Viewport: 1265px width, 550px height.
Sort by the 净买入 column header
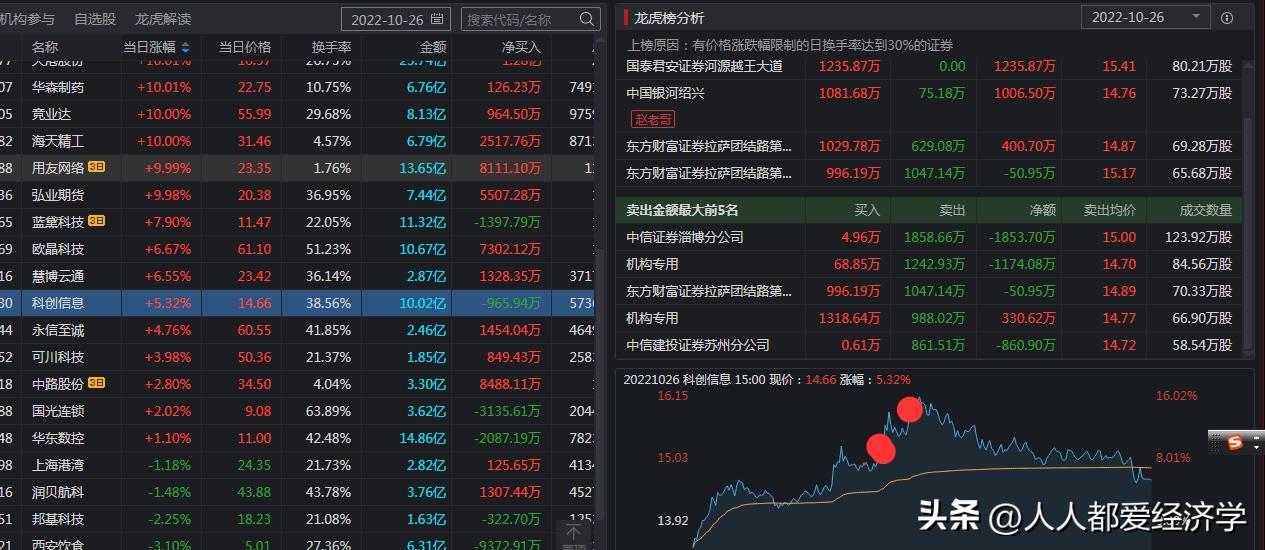521,47
